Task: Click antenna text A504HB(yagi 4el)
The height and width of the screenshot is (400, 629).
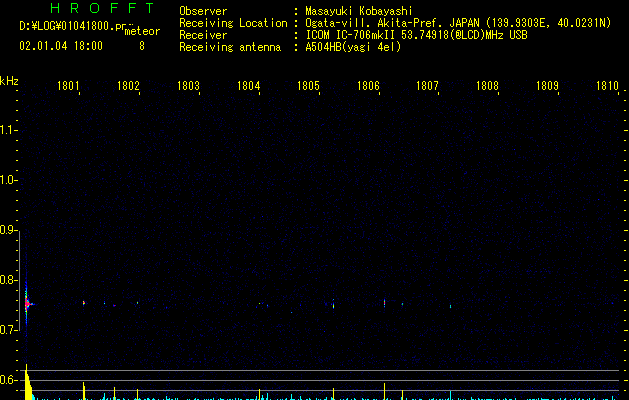Action: coord(353,47)
